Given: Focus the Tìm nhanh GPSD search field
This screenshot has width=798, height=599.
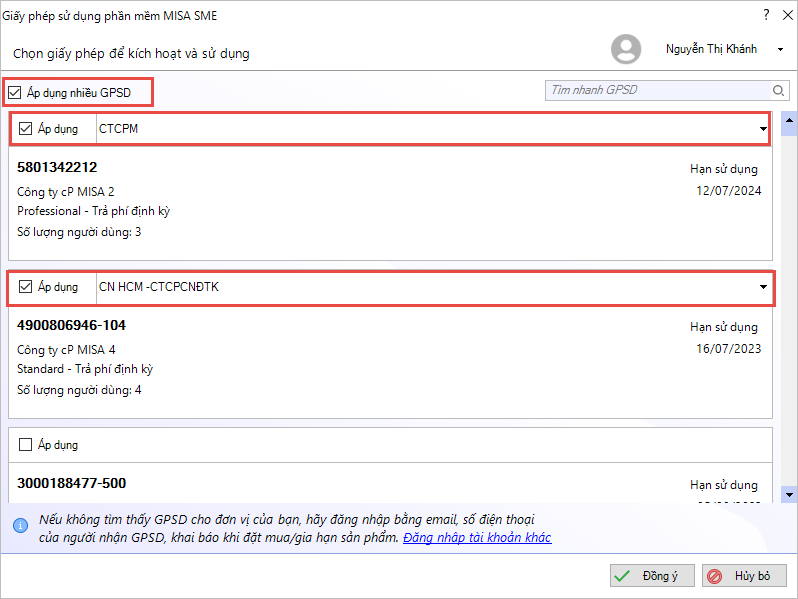Looking at the screenshot, I should 658,91.
